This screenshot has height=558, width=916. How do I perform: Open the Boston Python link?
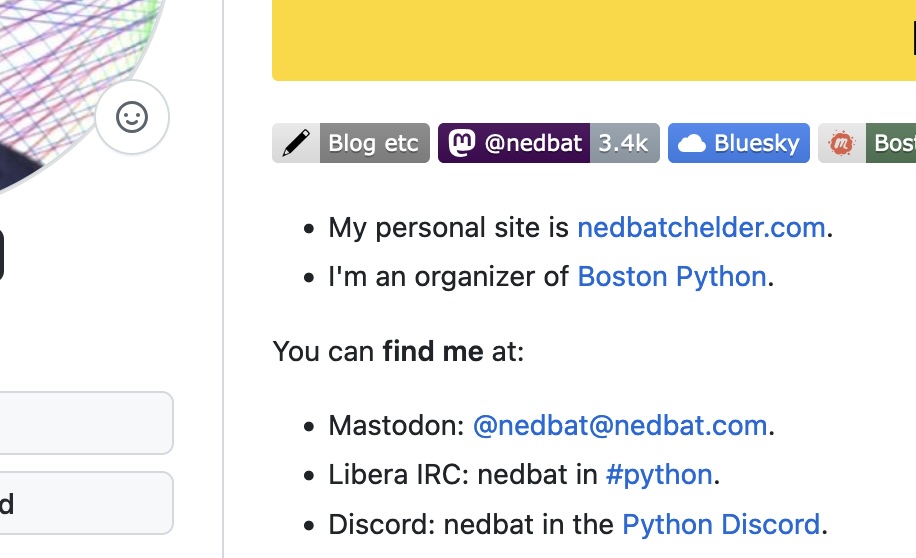[x=672, y=276]
